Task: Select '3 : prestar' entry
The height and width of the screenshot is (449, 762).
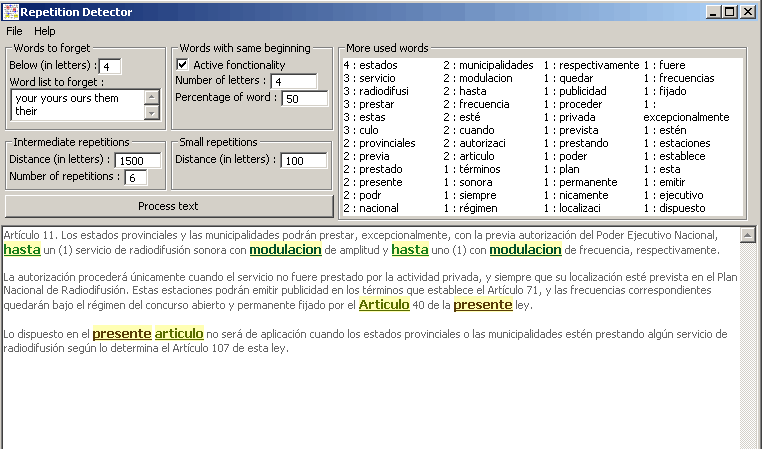Action: pos(369,104)
